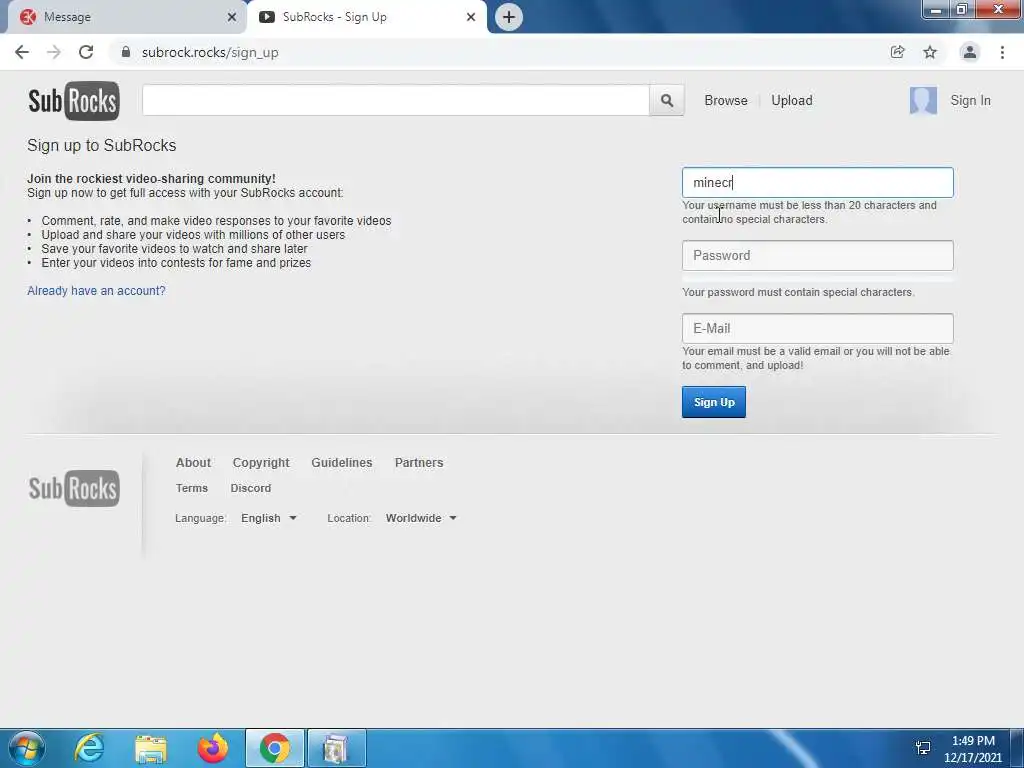Click the 'Sign up to SubRocks' heading

[101, 145]
